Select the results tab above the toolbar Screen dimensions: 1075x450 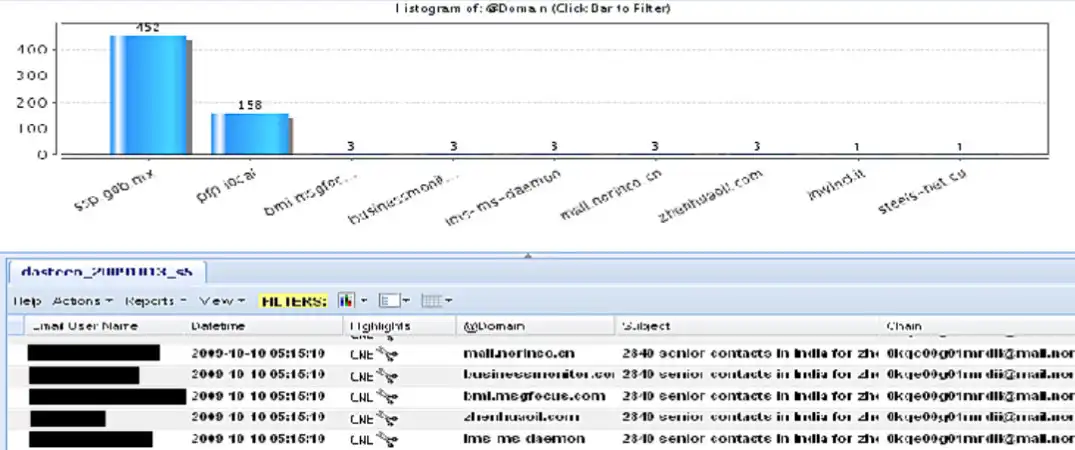[105, 272]
